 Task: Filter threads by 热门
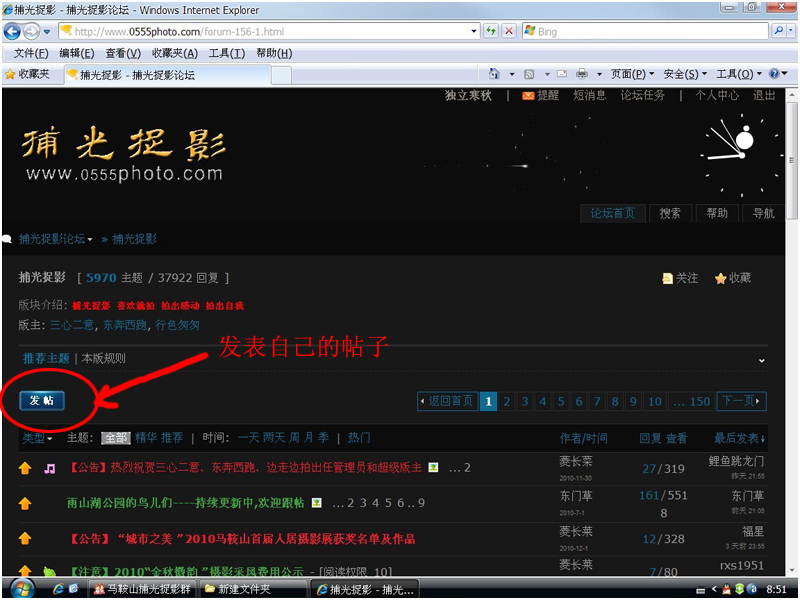click(x=359, y=438)
